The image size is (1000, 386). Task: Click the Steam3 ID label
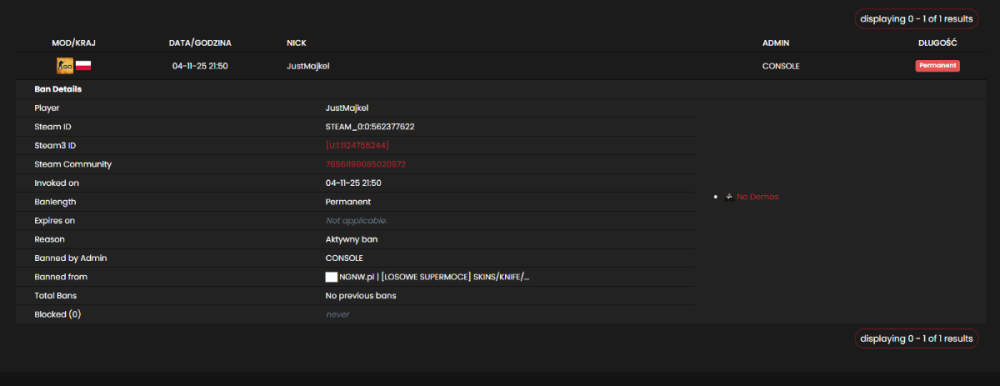coord(55,145)
